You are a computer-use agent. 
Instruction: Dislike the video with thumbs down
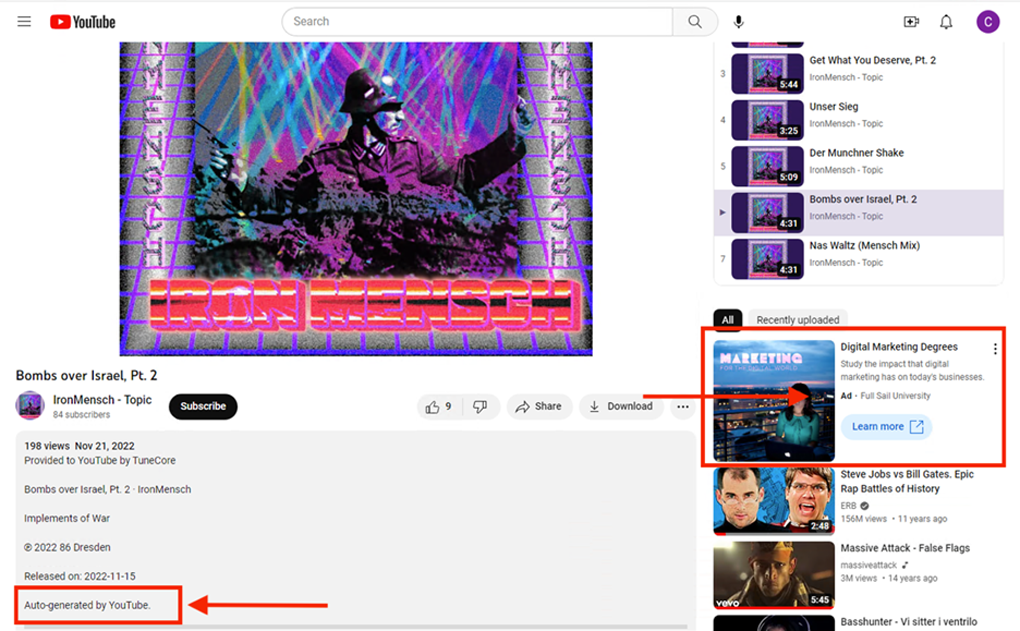480,406
